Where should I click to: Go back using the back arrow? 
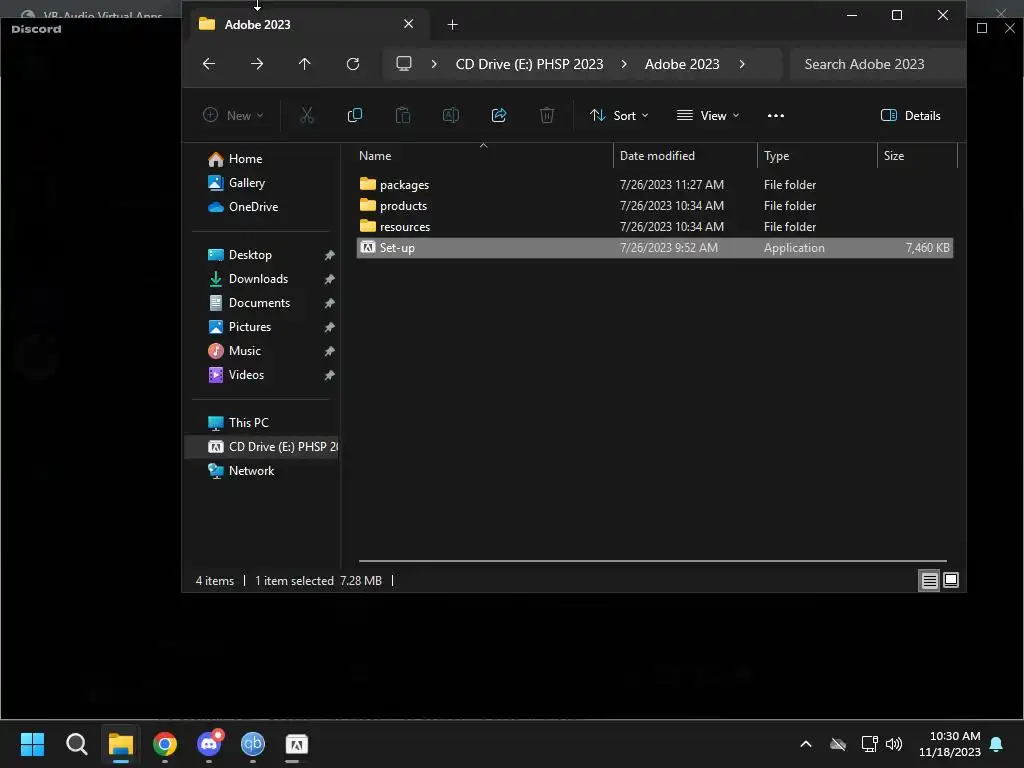click(x=209, y=64)
